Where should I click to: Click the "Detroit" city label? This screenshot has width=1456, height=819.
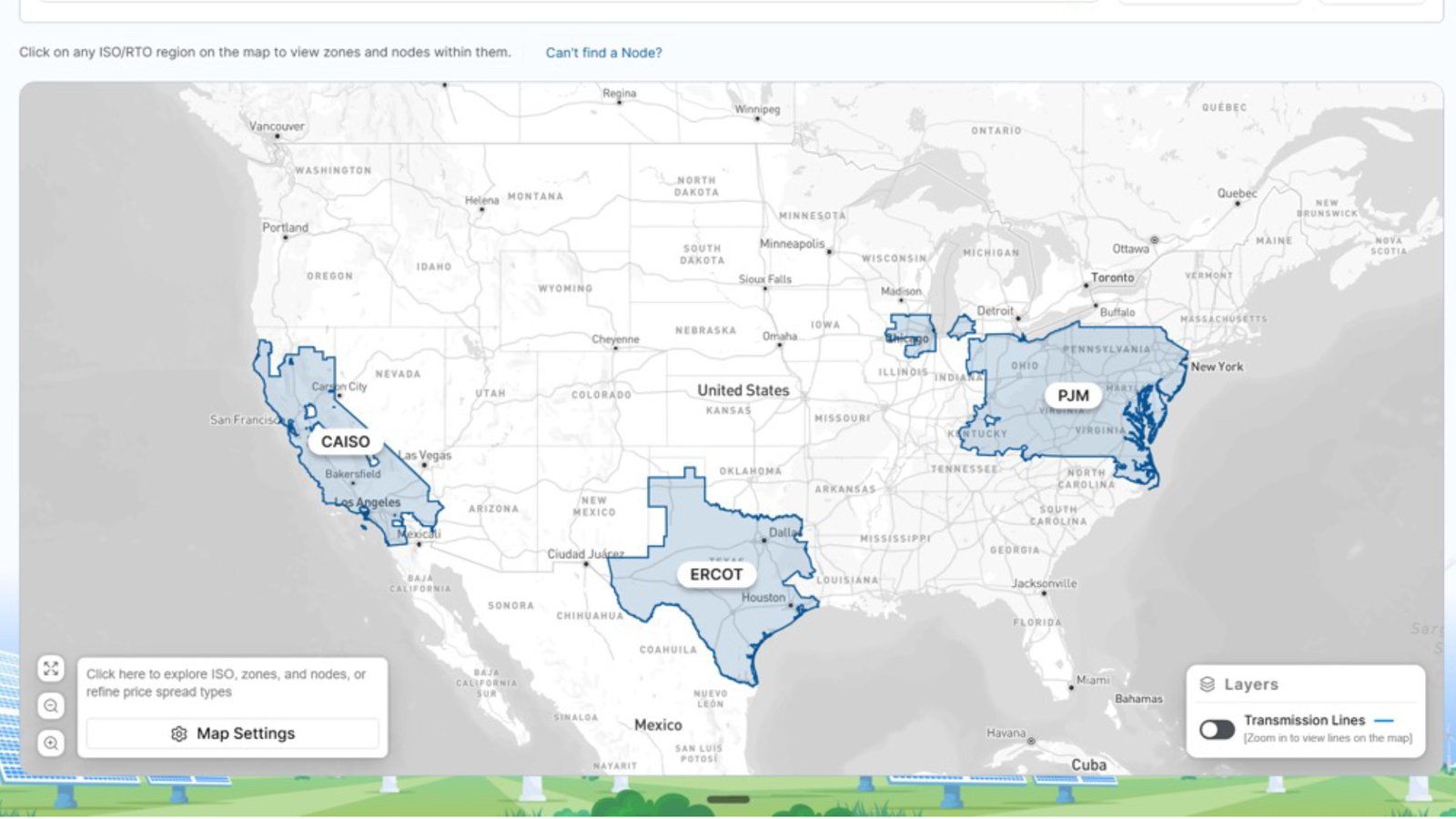995,311
